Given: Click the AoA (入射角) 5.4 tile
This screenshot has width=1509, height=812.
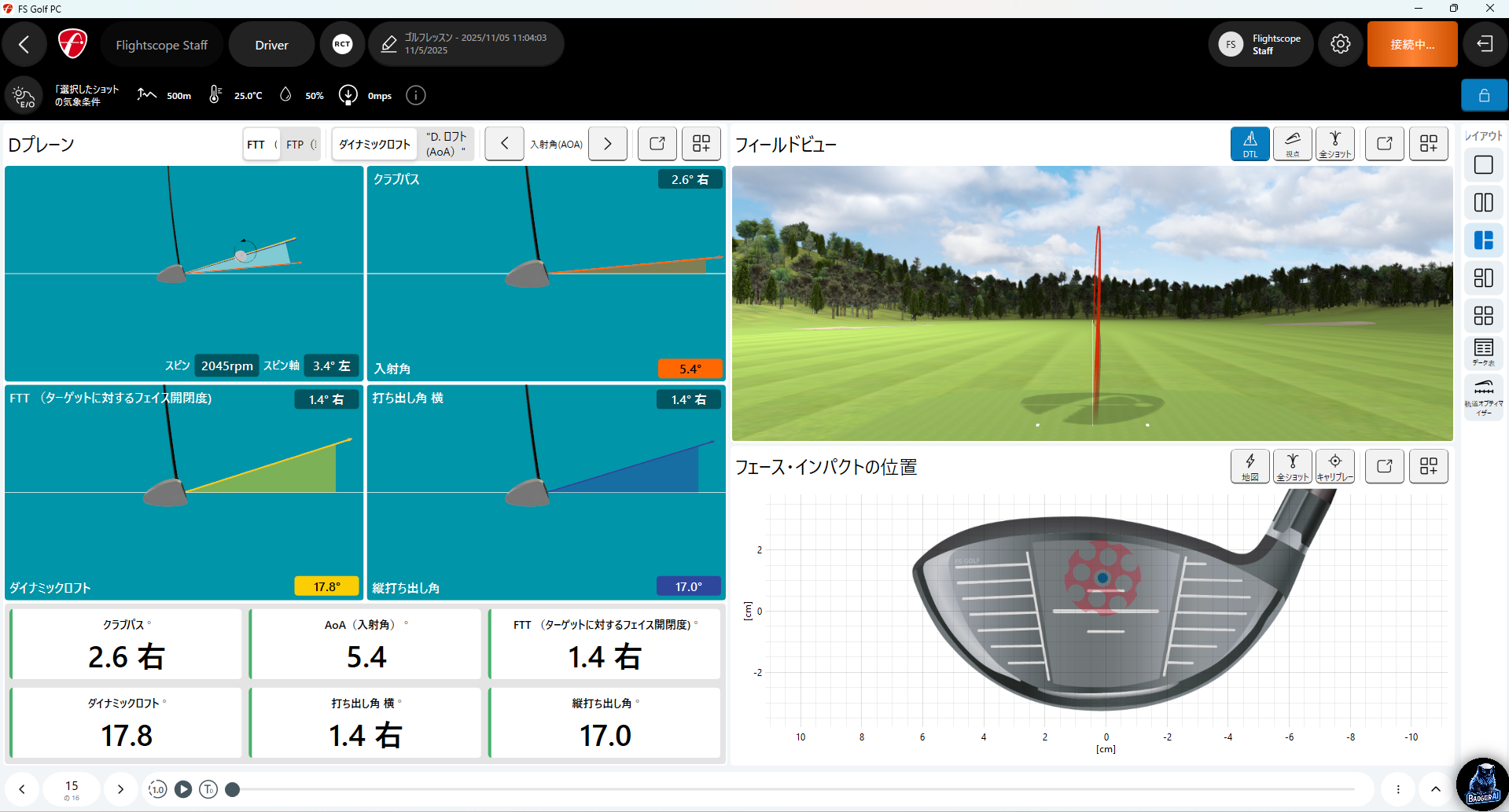Looking at the screenshot, I should pyautogui.click(x=366, y=644).
